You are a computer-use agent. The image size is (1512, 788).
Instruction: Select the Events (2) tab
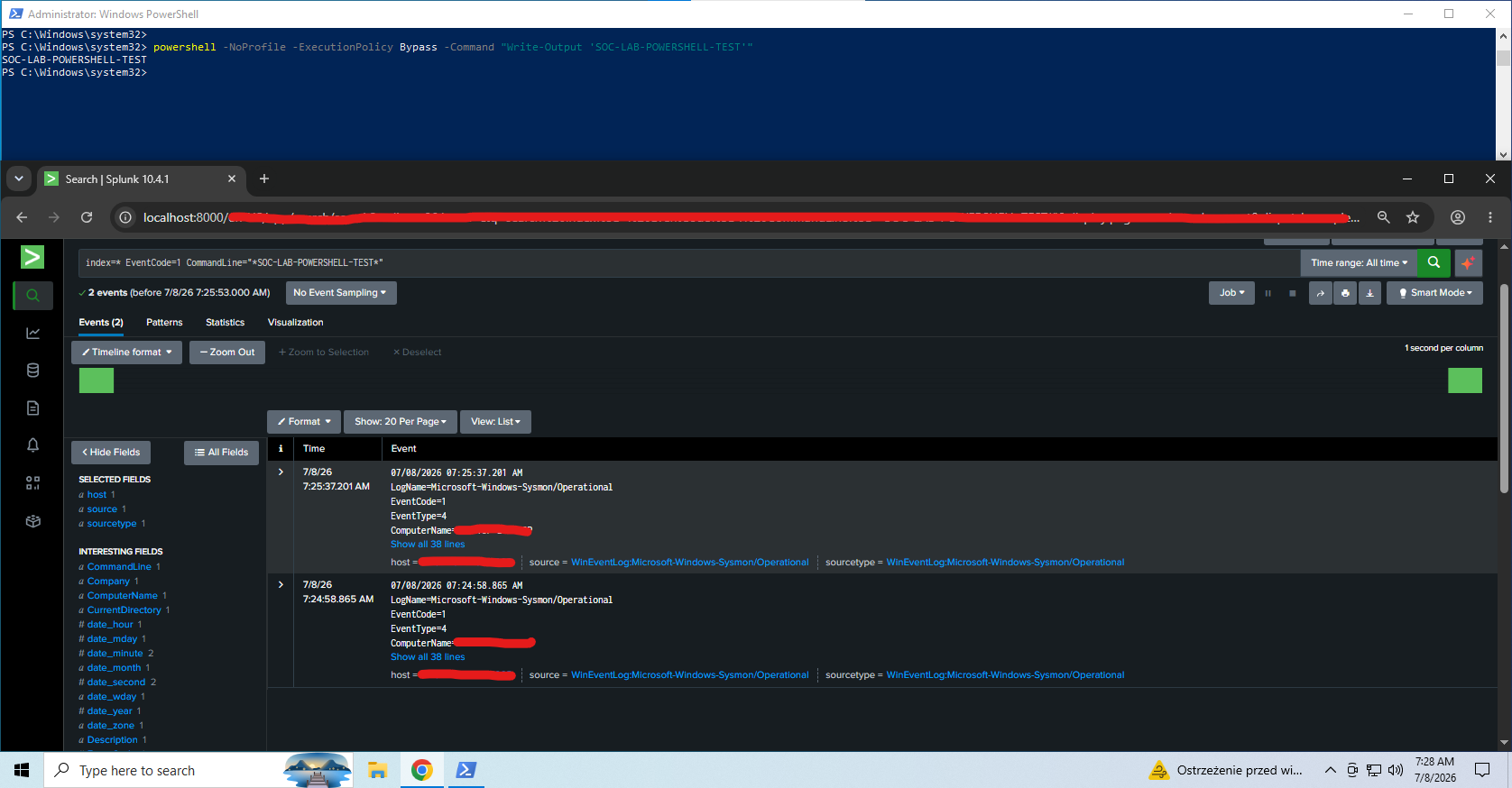[x=101, y=323]
